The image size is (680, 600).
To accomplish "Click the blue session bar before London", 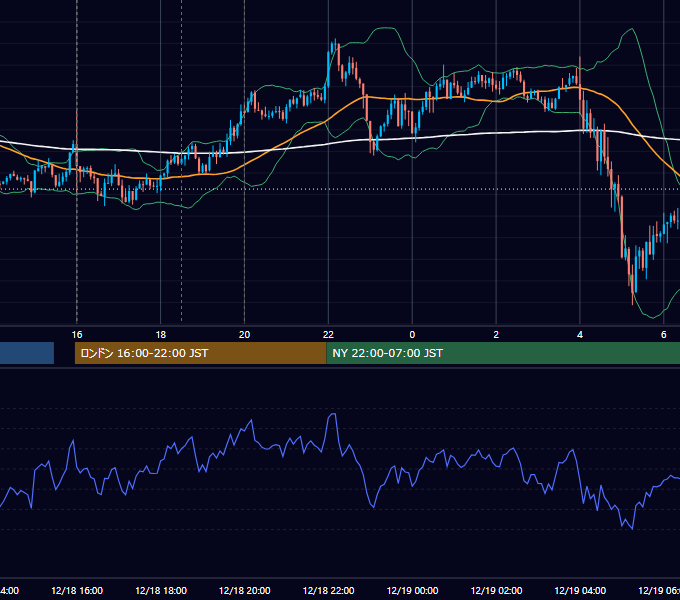I will tap(27, 353).
